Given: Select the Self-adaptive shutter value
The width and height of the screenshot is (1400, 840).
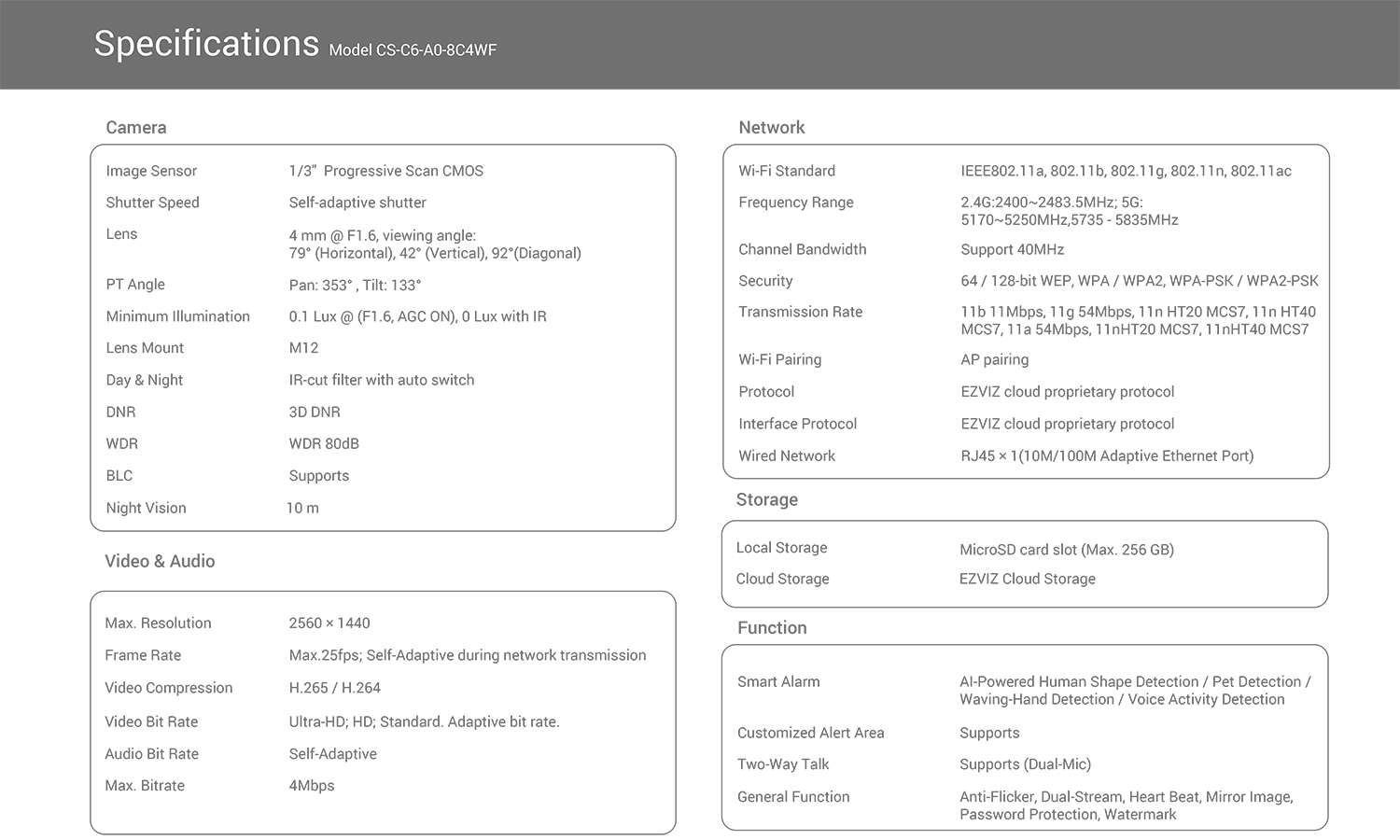Looking at the screenshot, I should (357, 203).
